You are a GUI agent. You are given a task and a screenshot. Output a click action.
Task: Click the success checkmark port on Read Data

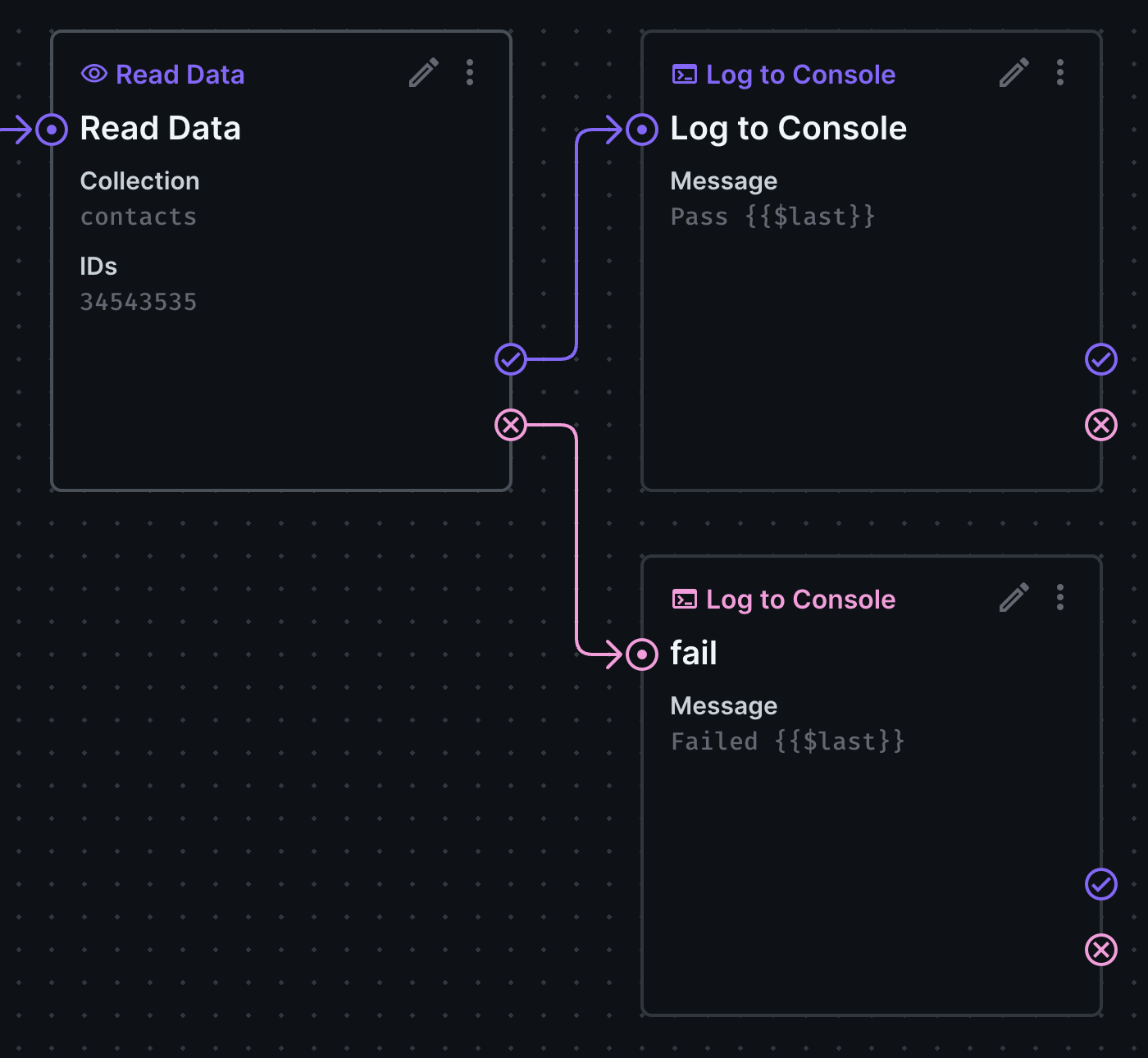point(510,358)
